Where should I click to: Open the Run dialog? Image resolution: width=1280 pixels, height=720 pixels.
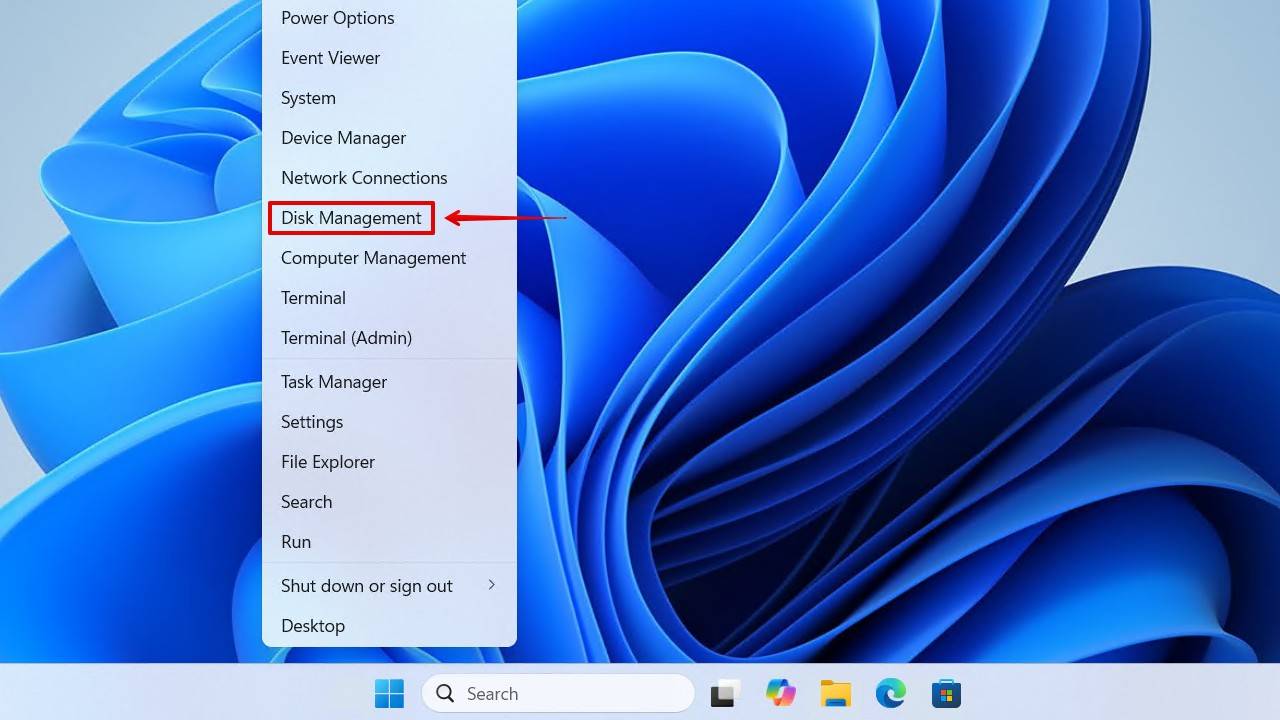coord(296,542)
